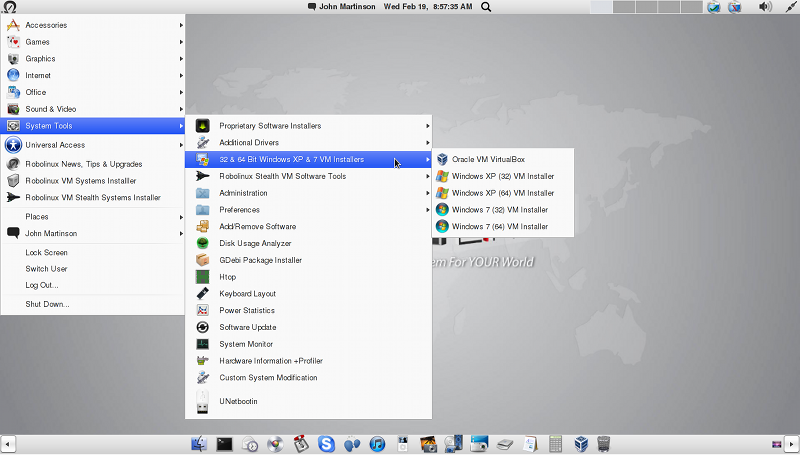Open Custom System Modification
Image resolution: width=800 pixels, height=455 pixels.
tap(308, 378)
